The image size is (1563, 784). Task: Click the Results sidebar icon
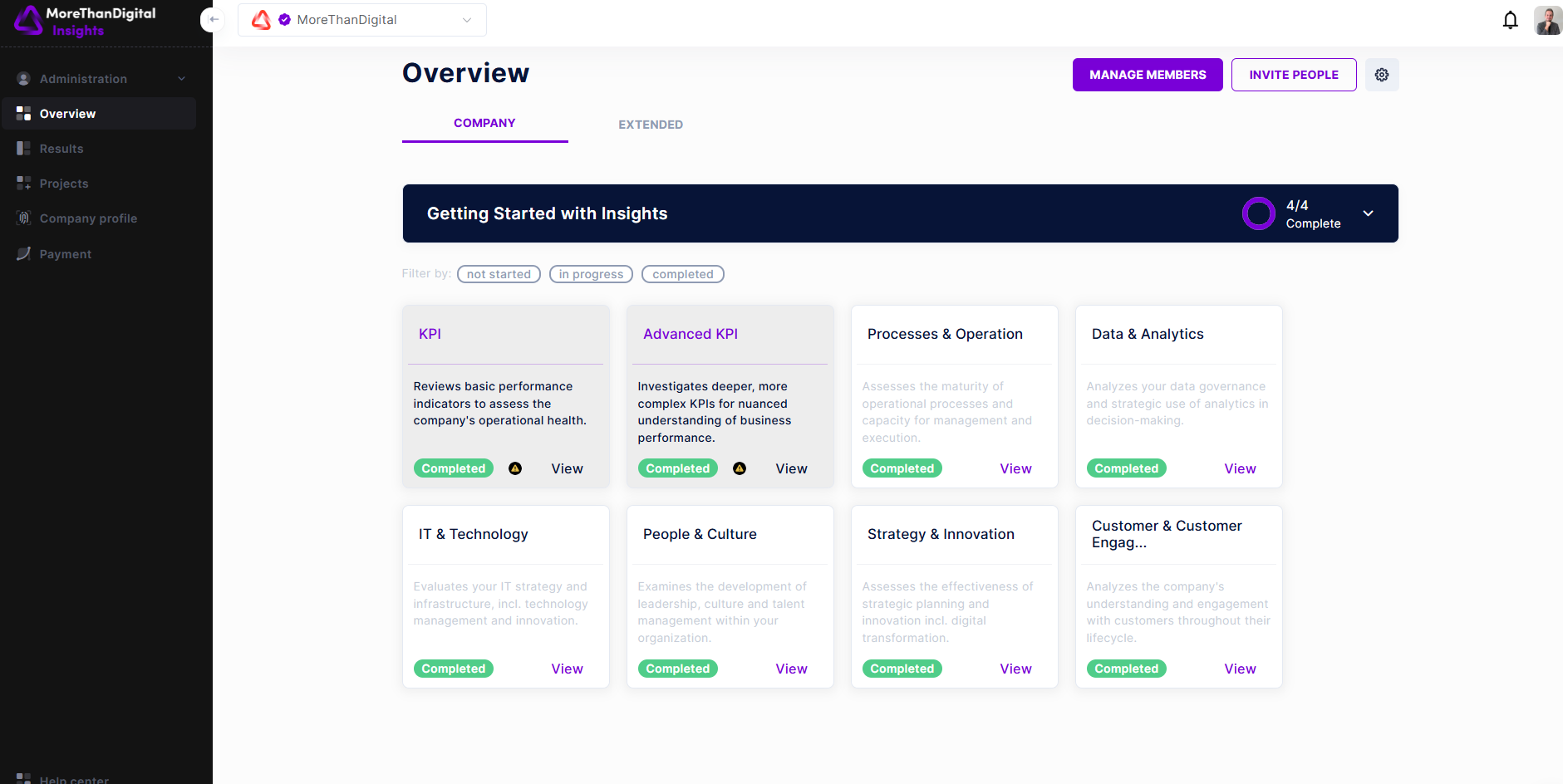(23, 149)
